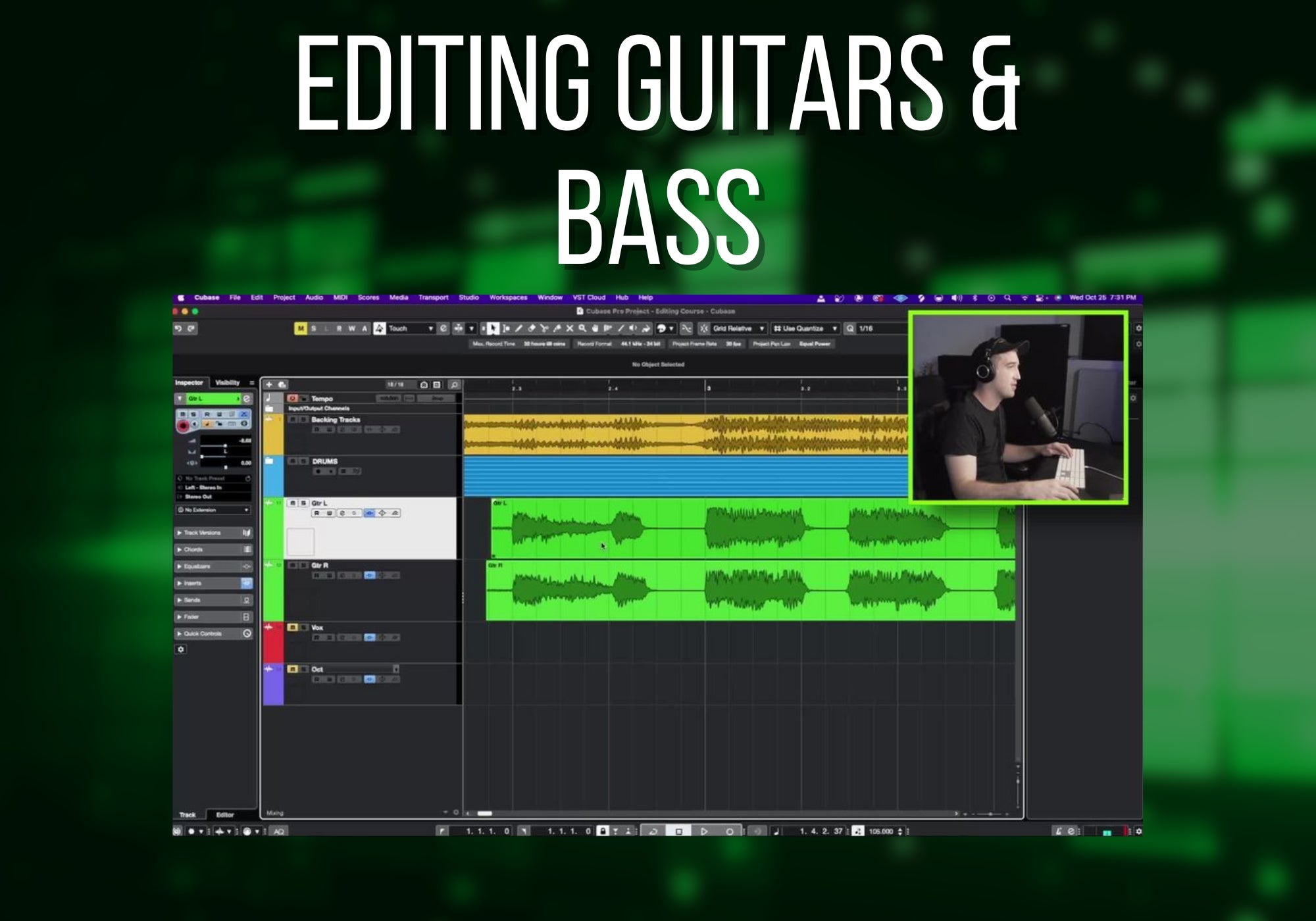Click the Play button in transport

(x=704, y=832)
